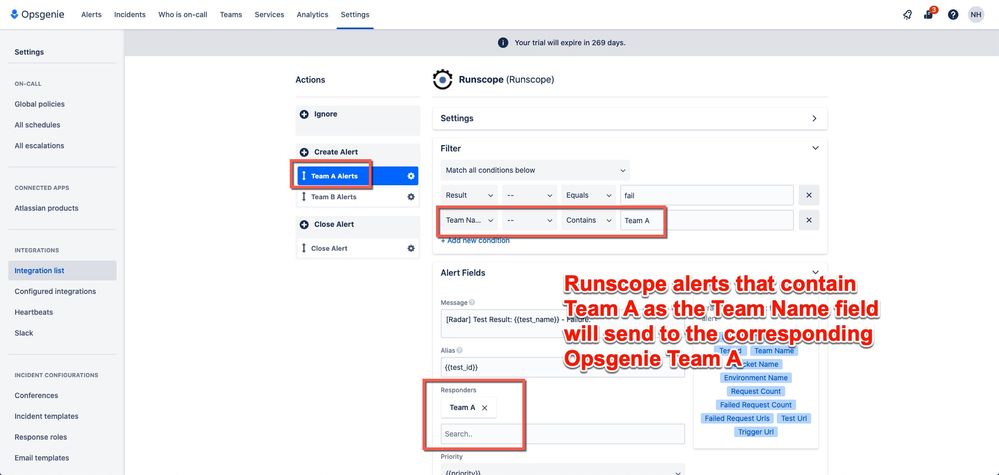Insert the Failed Request Count tag
Image resolution: width=999 pixels, height=475 pixels.
(x=756, y=405)
